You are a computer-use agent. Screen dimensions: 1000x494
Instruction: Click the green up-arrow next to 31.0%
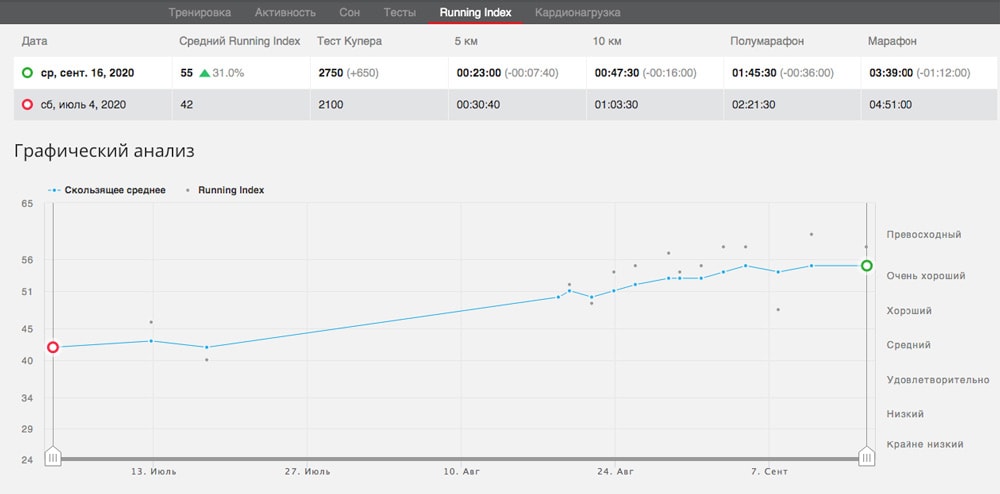(x=204, y=73)
